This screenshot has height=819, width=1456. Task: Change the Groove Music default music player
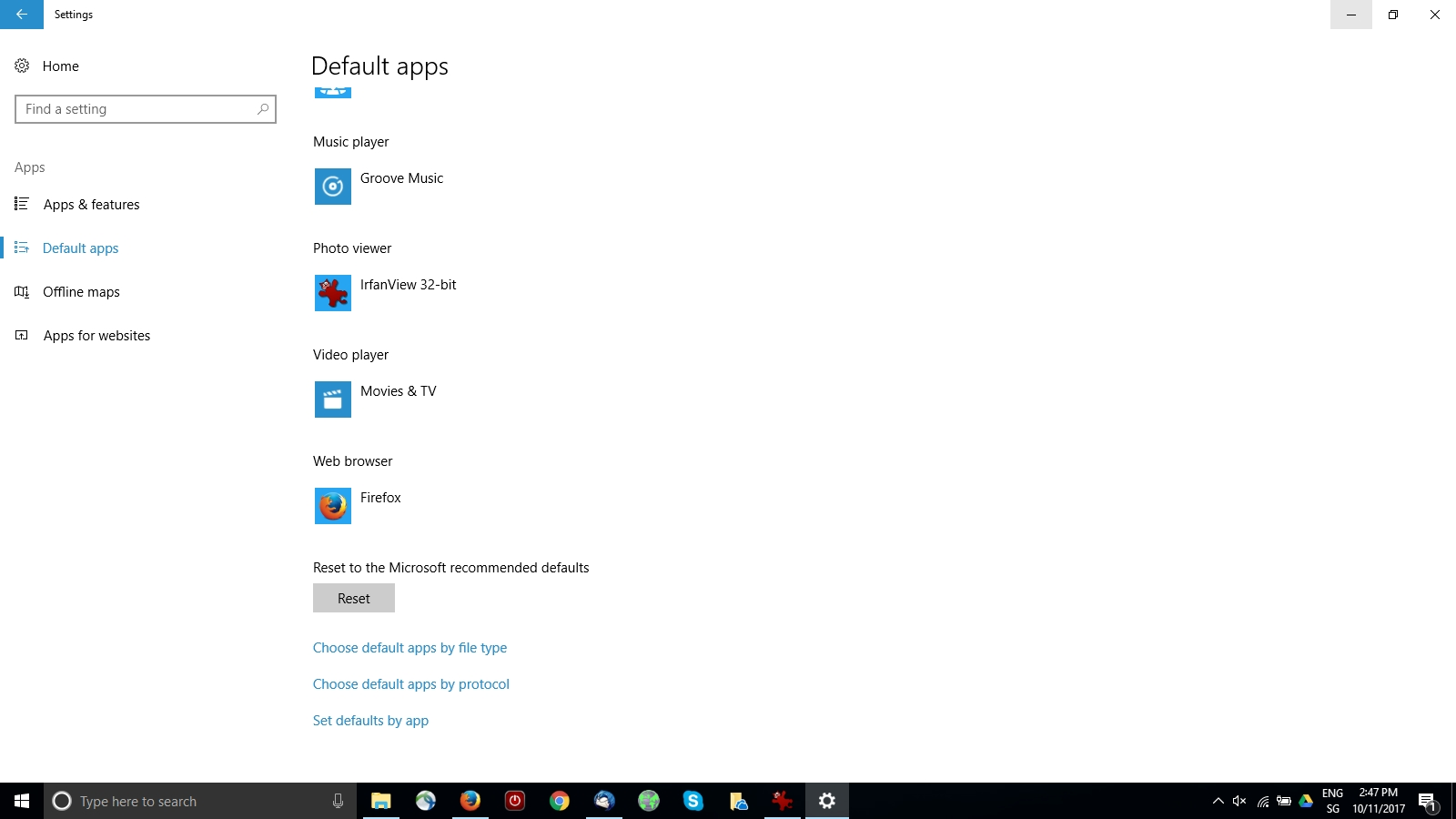(379, 187)
